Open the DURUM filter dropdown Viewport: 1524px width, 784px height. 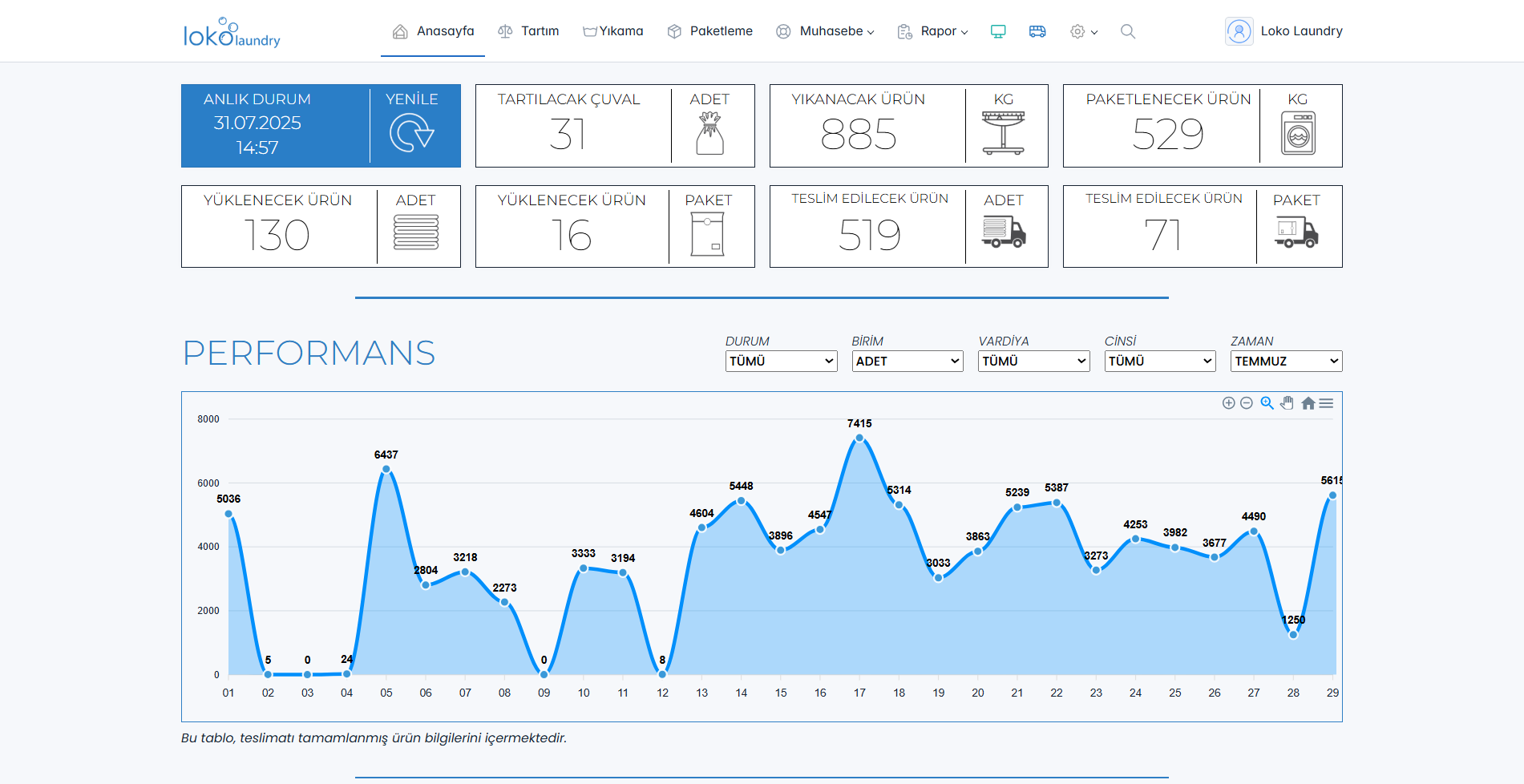pyautogui.click(x=781, y=362)
